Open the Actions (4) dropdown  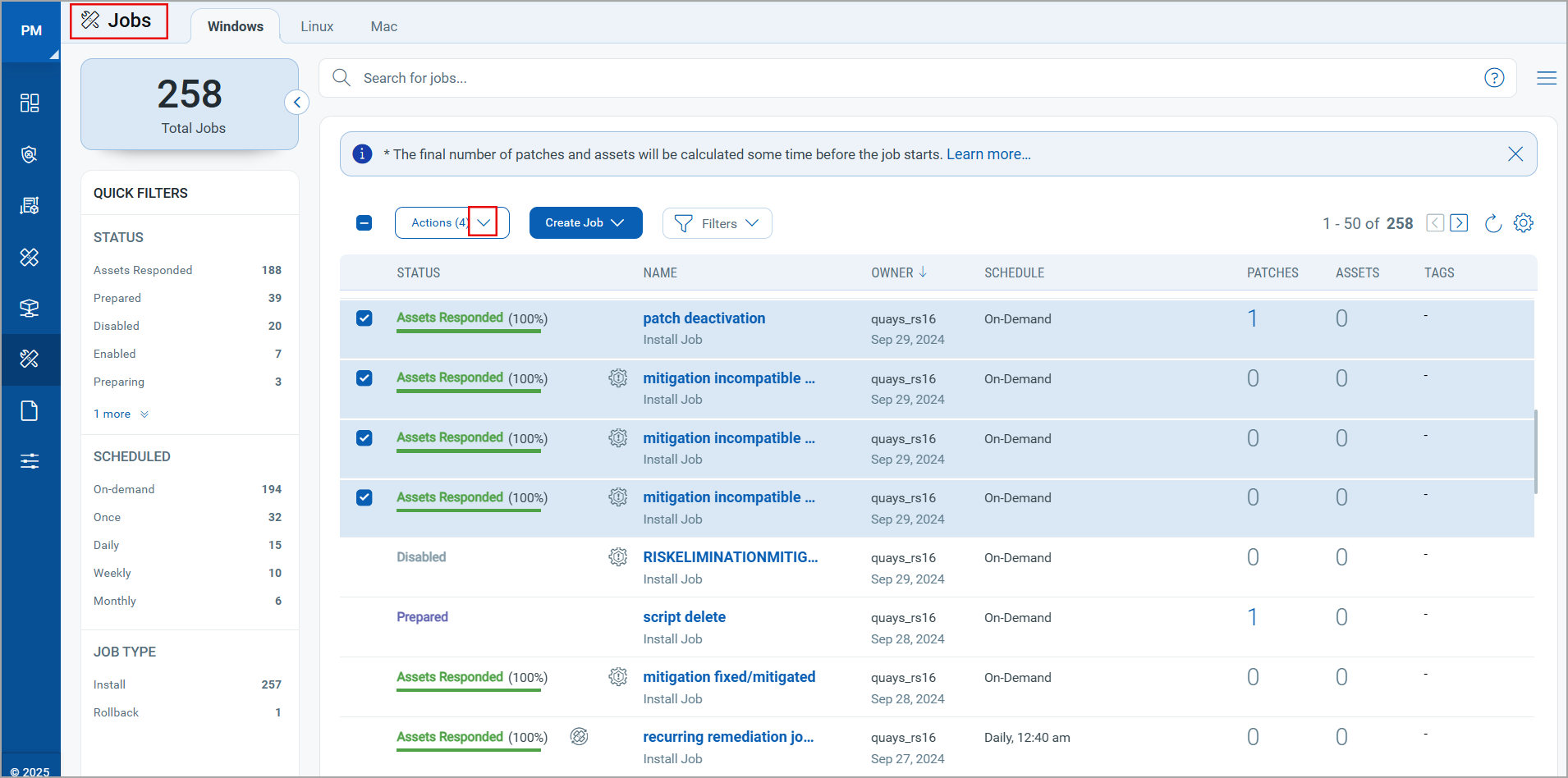pyautogui.click(x=483, y=222)
